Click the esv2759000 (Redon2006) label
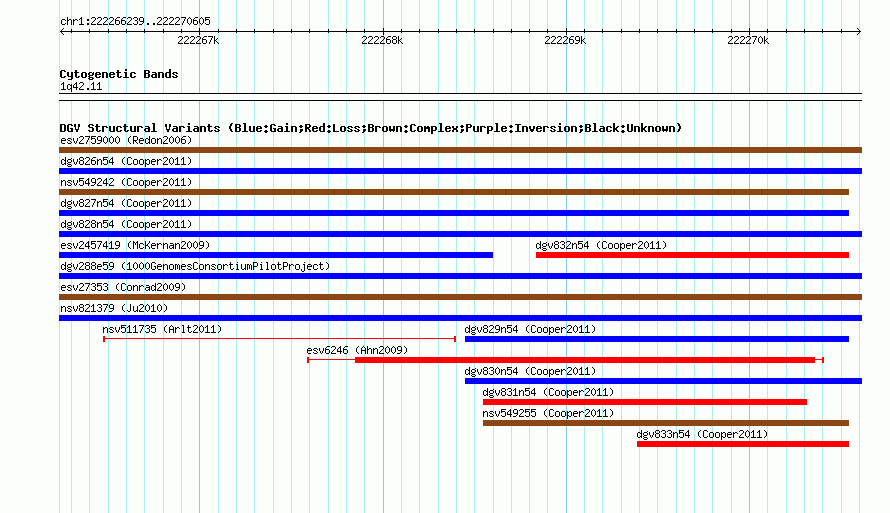The image size is (890, 513). tap(126, 140)
